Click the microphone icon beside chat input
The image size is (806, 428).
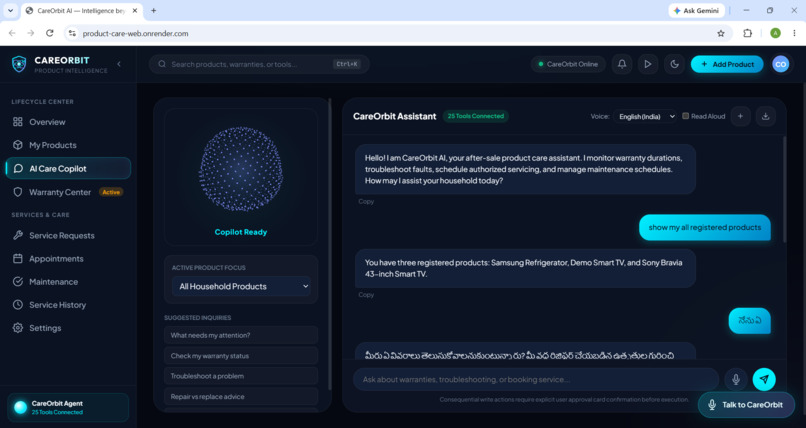(736, 379)
